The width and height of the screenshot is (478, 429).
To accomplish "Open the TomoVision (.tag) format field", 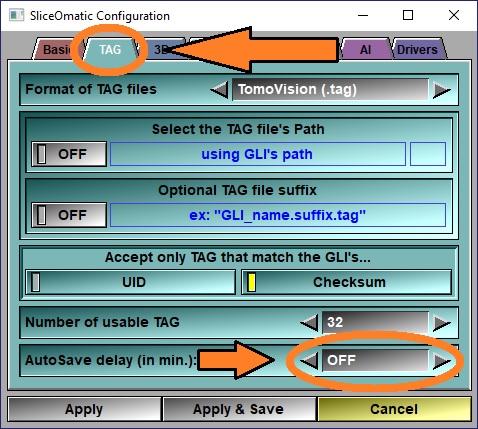I will pyautogui.click(x=330, y=89).
